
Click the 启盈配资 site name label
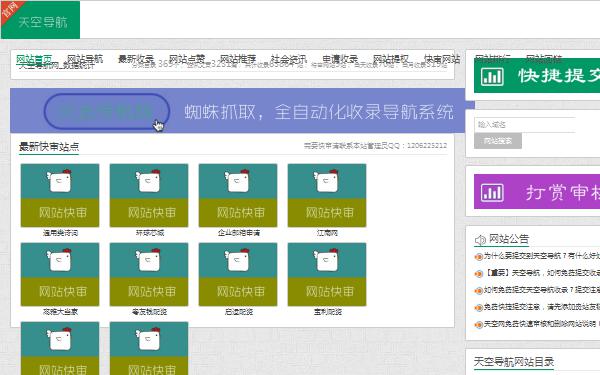[x=238, y=312]
